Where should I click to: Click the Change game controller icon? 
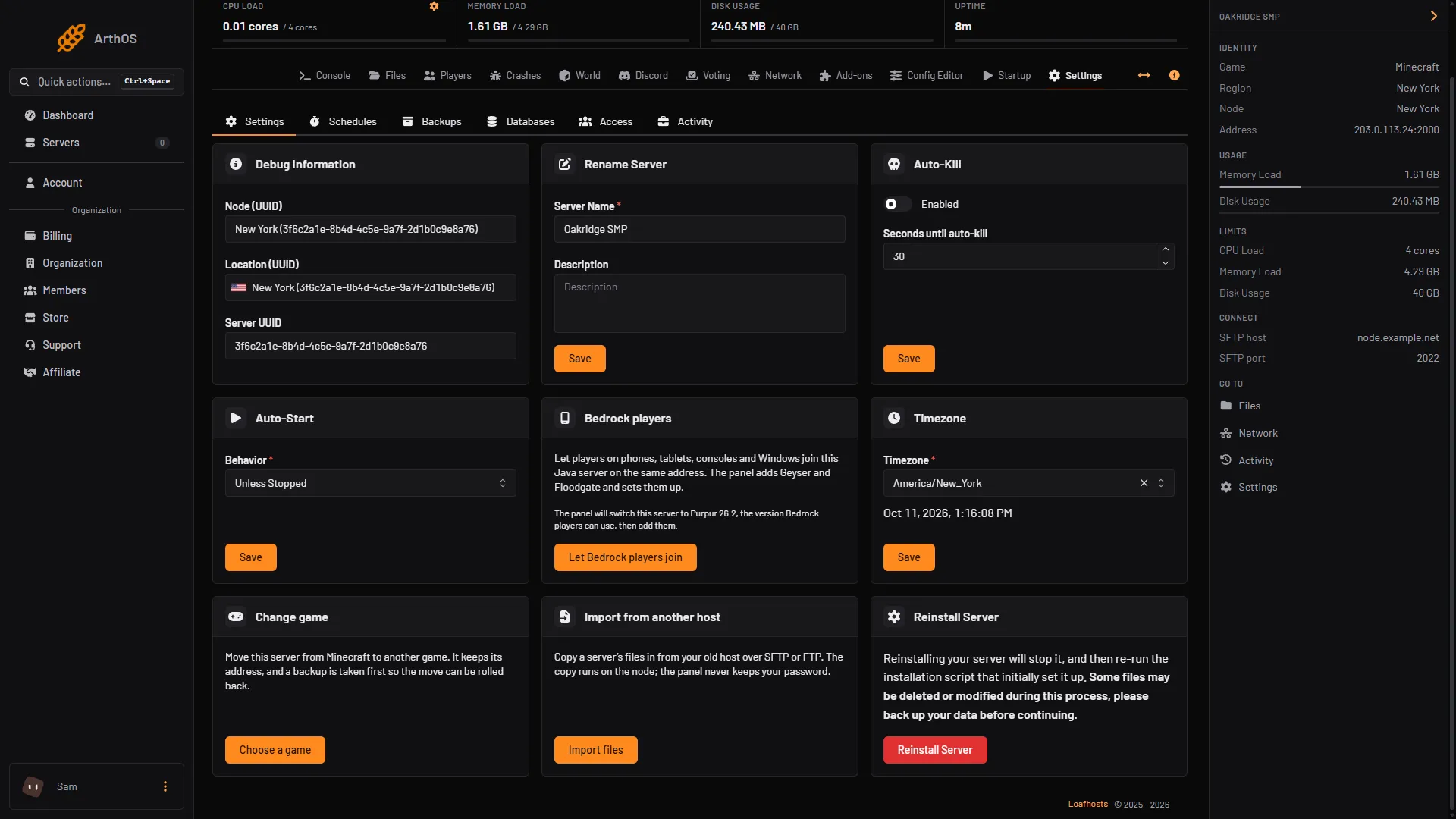click(236, 617)
